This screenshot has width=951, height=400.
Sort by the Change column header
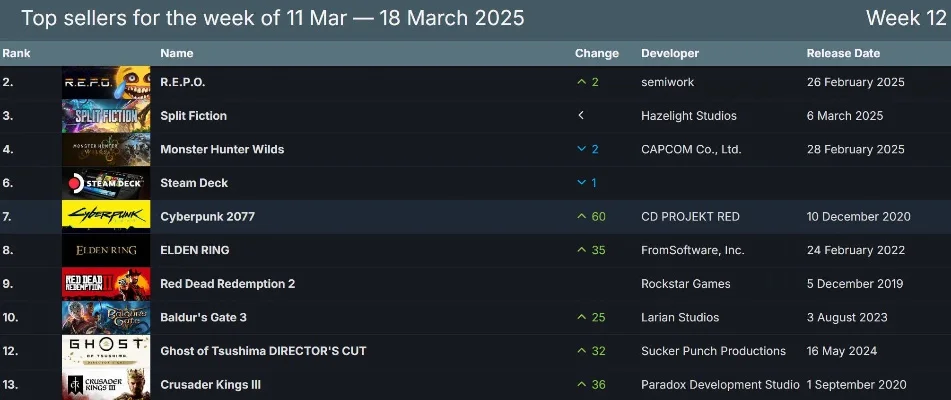596,53
